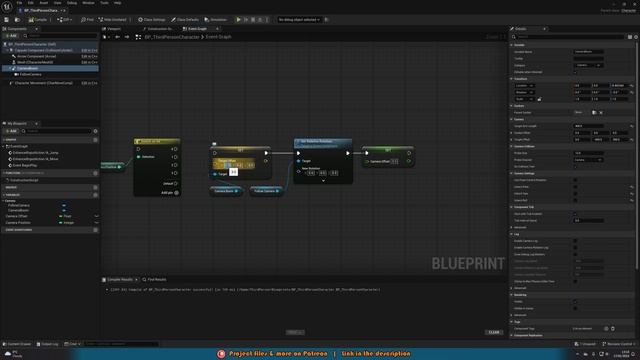Viewport: 640px width, 360px height.
Task: Open ConstructionScript in the Functions list
Action: pos(24,180)
